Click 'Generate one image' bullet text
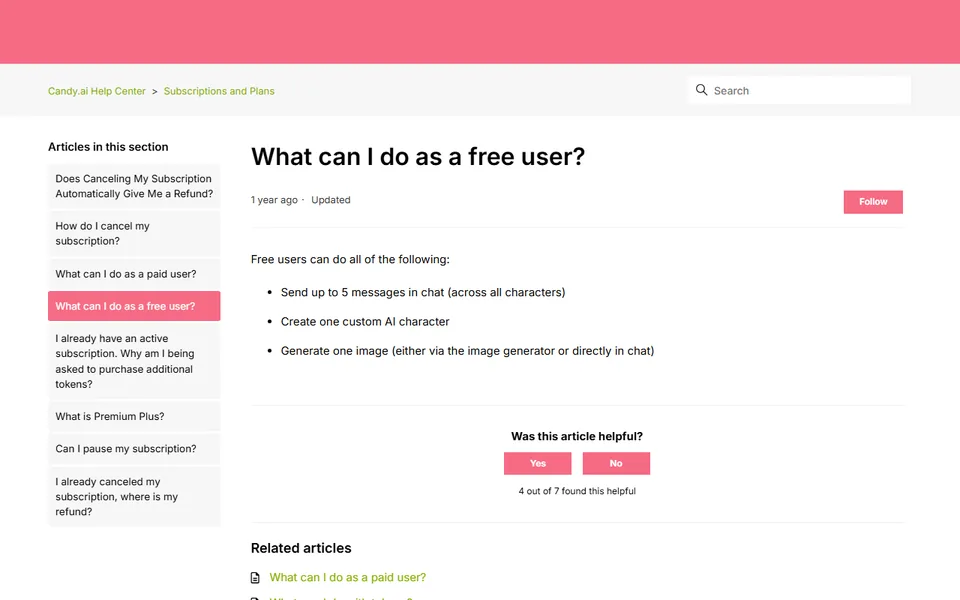This screenshot has width=960, height=600. pyautogui.click(x=467, y=351)
